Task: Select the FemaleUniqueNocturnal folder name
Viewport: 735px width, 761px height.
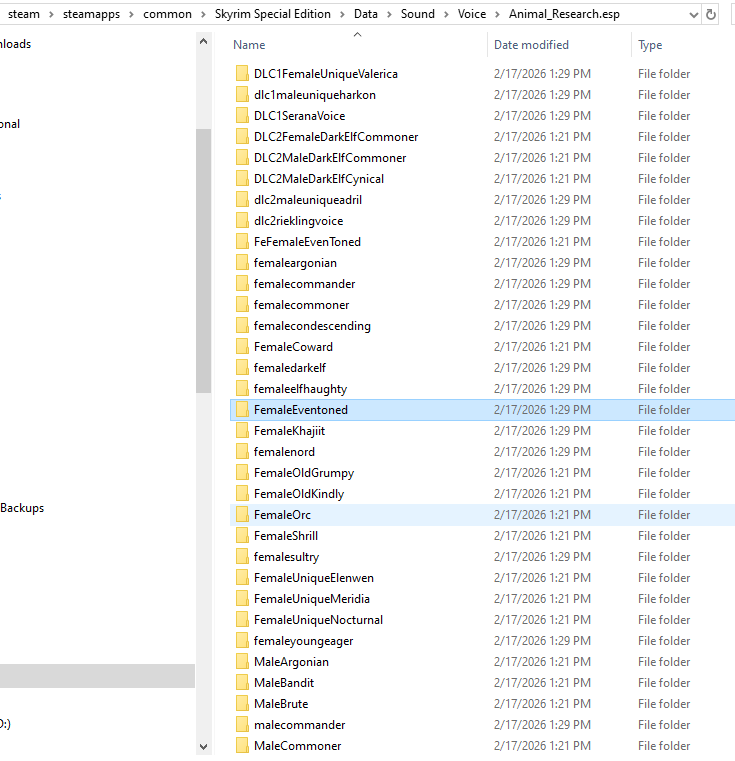Action: (x=318, y=620)
